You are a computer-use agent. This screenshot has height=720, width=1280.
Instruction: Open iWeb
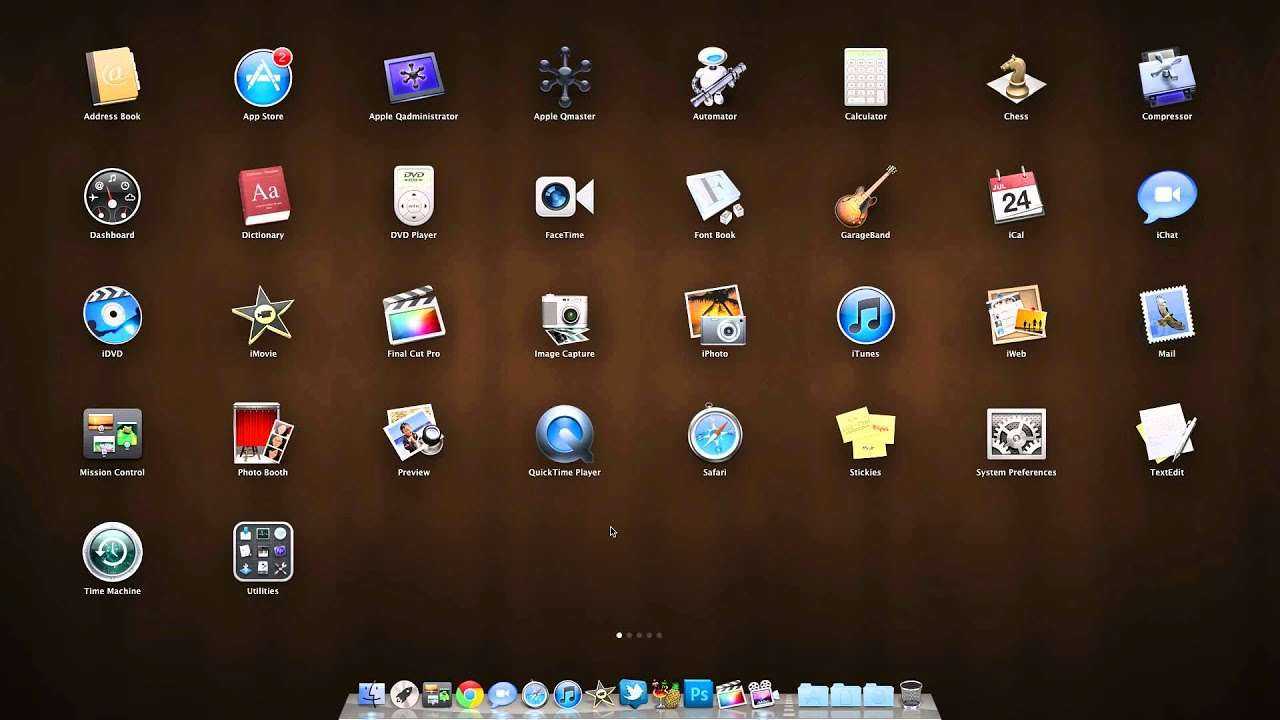click(x=1016, y=315)
